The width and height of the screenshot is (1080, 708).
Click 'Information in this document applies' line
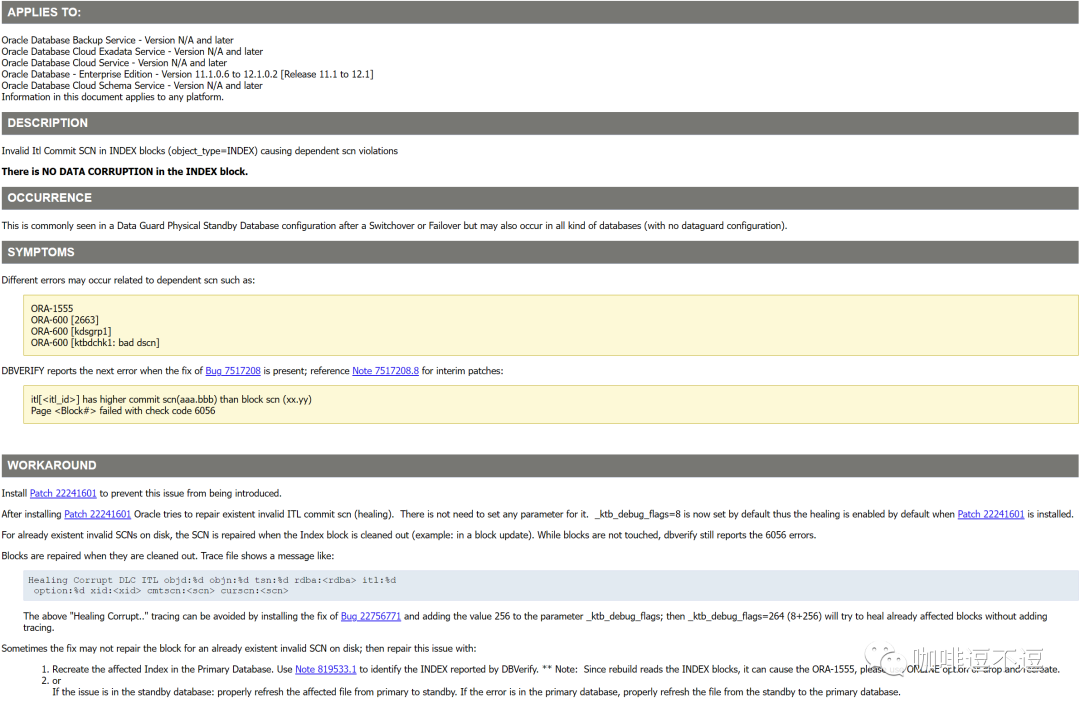pyautogui.click(x=112, y=97)
